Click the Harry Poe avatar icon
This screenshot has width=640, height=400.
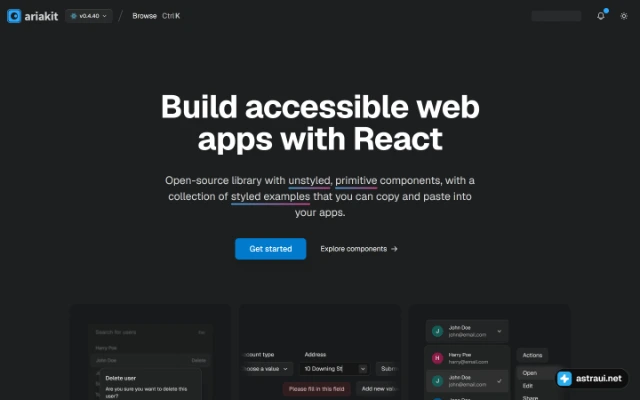(x=437, y=358)
